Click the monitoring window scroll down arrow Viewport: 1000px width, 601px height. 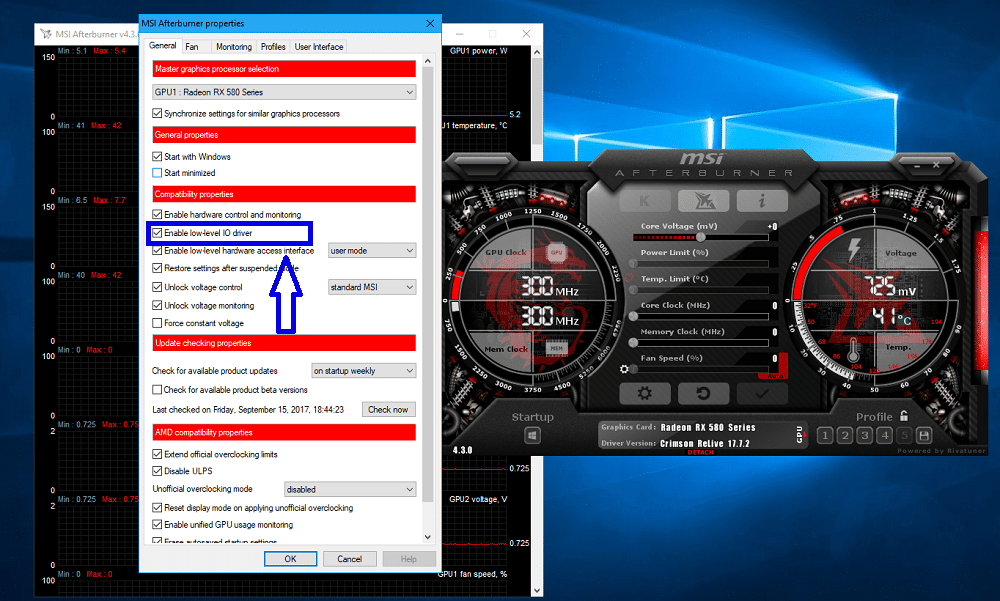537,591
